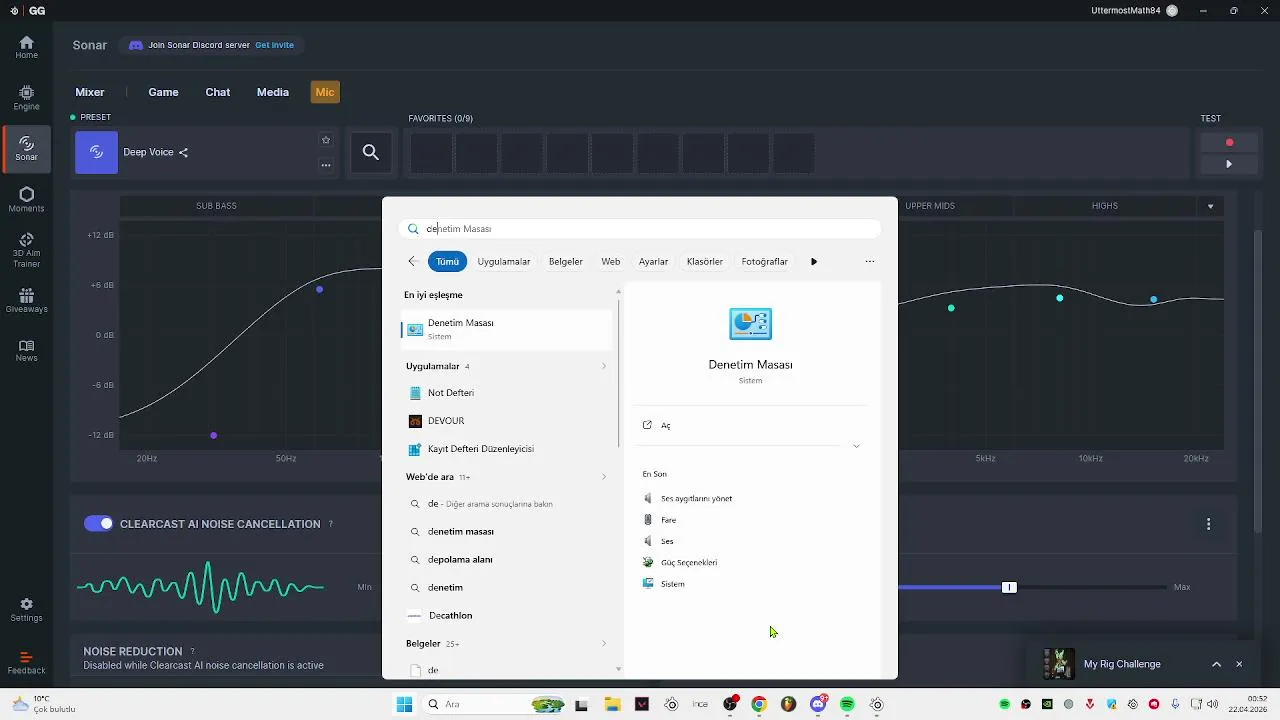
Task: Expand Belgeler results section chevron
Action: click(603, 643)
